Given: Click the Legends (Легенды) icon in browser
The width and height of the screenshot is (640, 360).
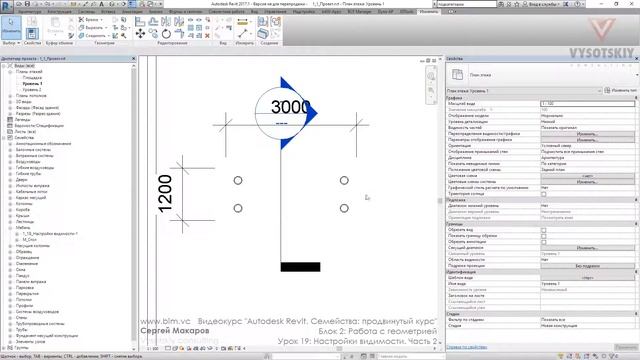Looking at the screenshot, I should [x=10, y=120].
